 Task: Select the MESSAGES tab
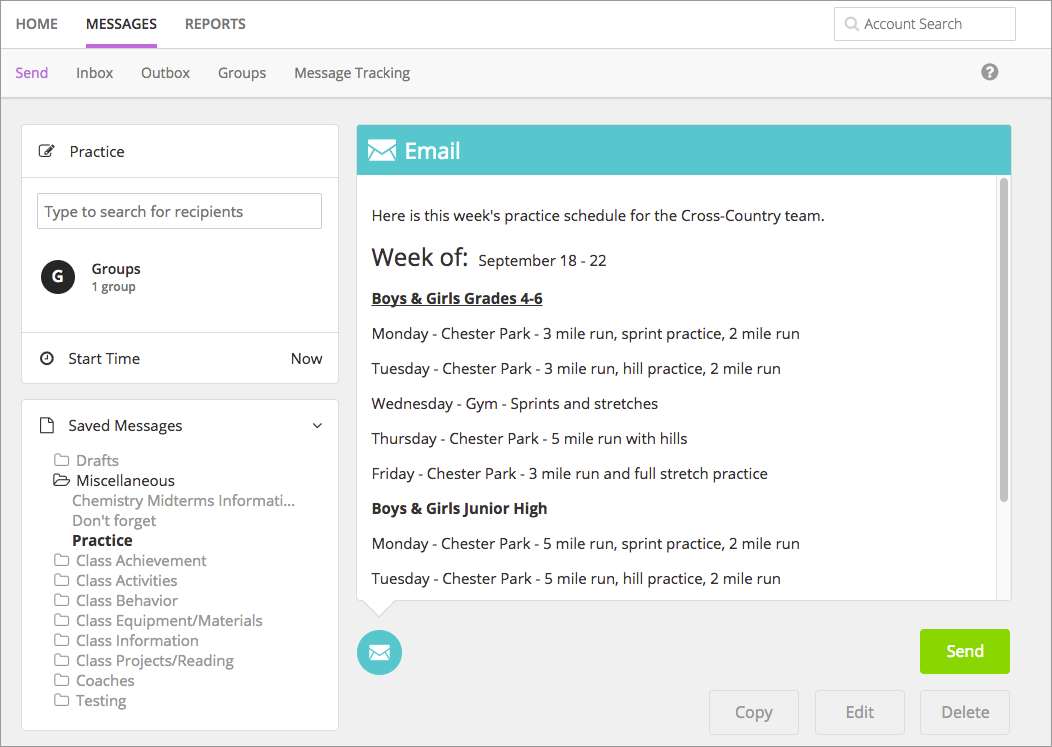[x=121, y=24]
